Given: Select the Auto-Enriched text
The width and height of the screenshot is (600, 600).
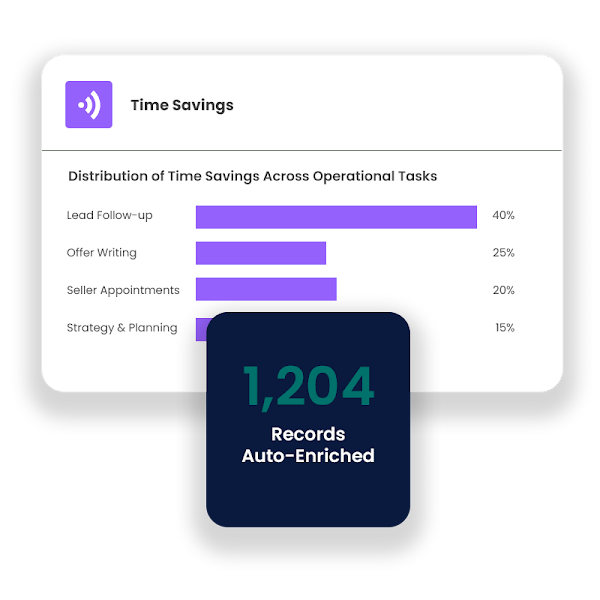Looking at the screenshot, I should (308, 456).
